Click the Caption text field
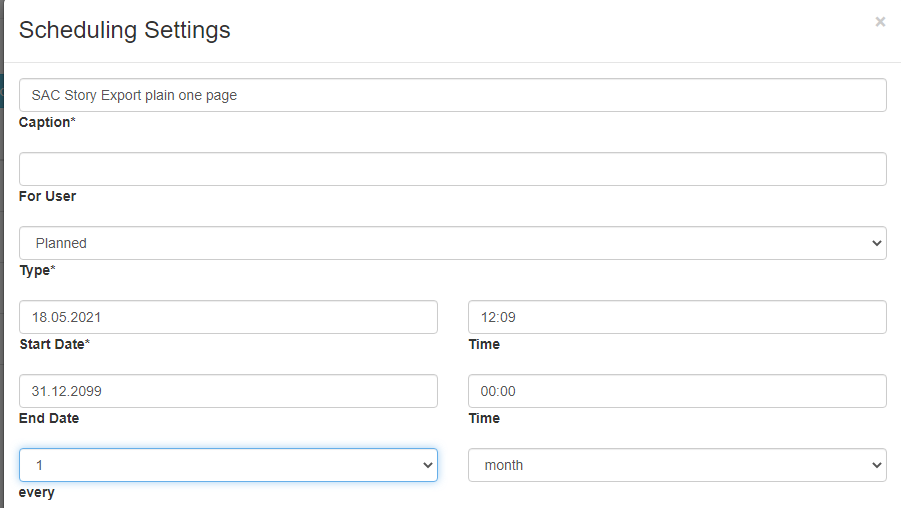901x508 pixels. point(453,95)
